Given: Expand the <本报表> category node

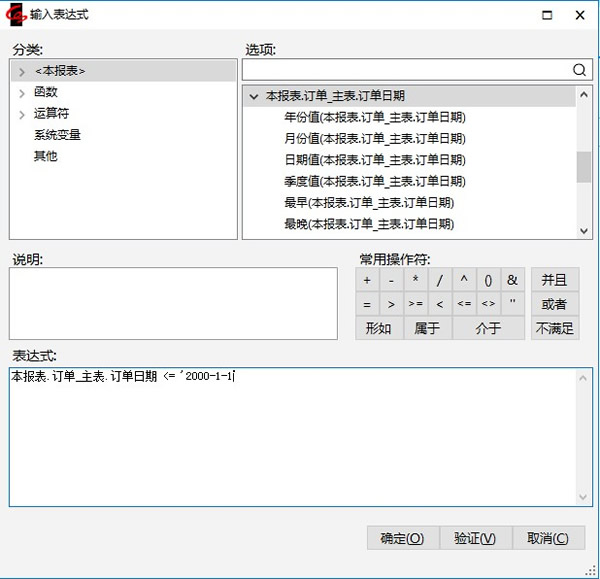Looking at the screenshot, I should (21, 72).
